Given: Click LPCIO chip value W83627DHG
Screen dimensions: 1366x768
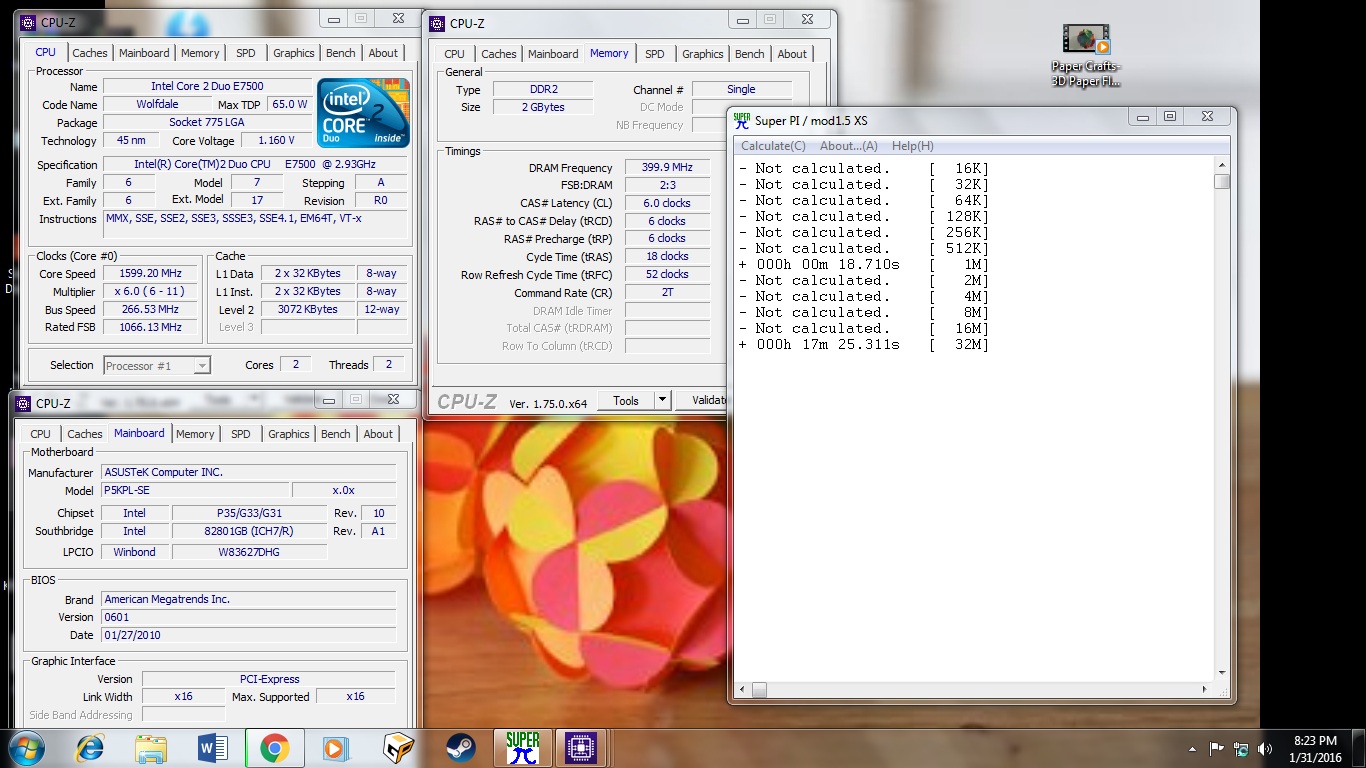Looking at the screenshot, I should 249,552.
